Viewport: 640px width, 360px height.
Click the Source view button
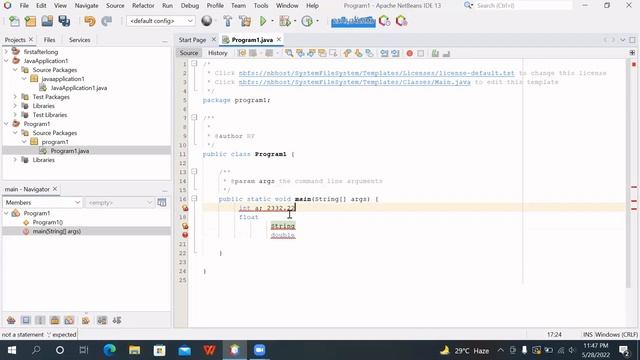point(189,53)
